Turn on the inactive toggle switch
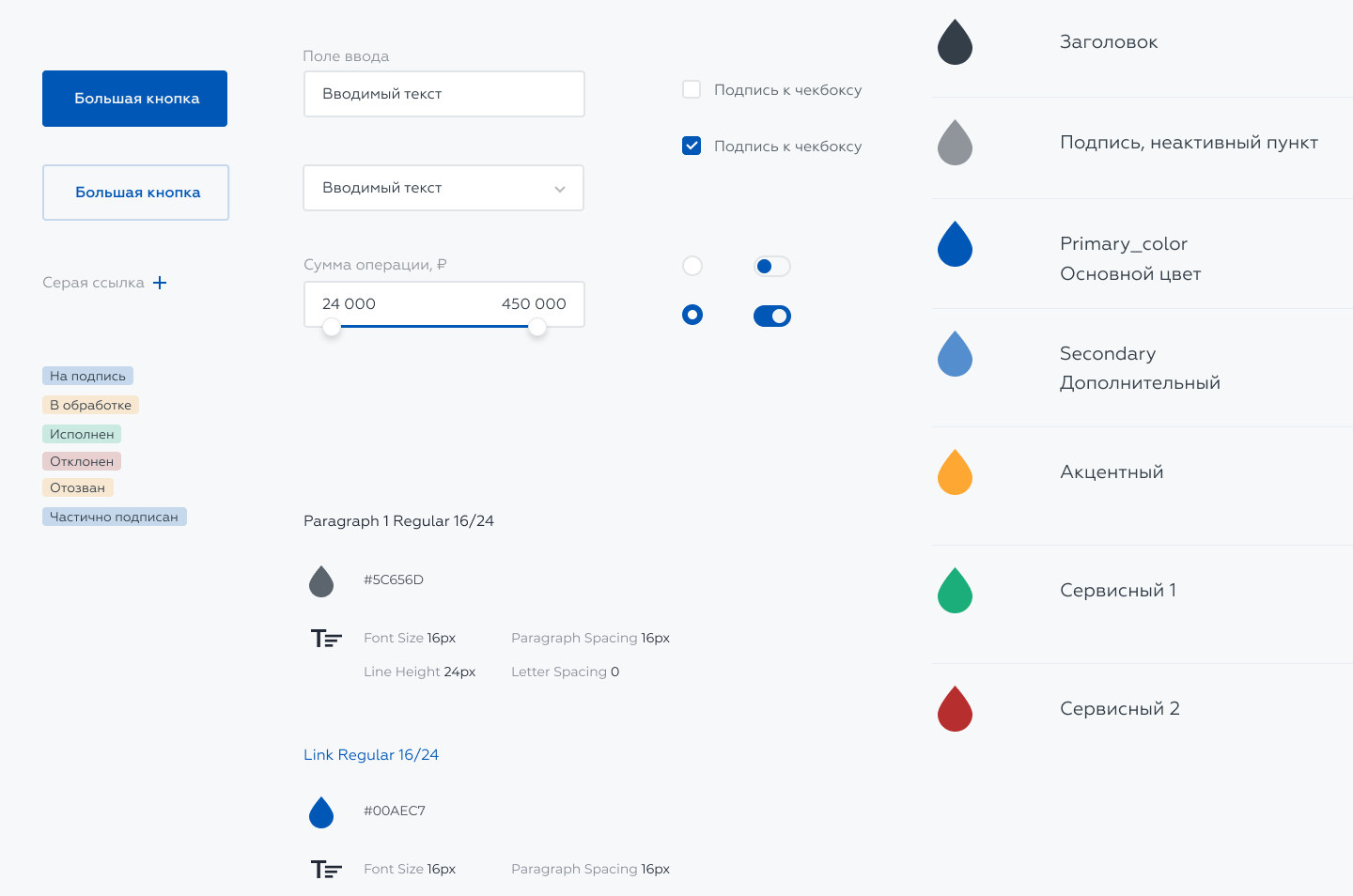This screenshot has width=1353, height=896. (772, 267)
